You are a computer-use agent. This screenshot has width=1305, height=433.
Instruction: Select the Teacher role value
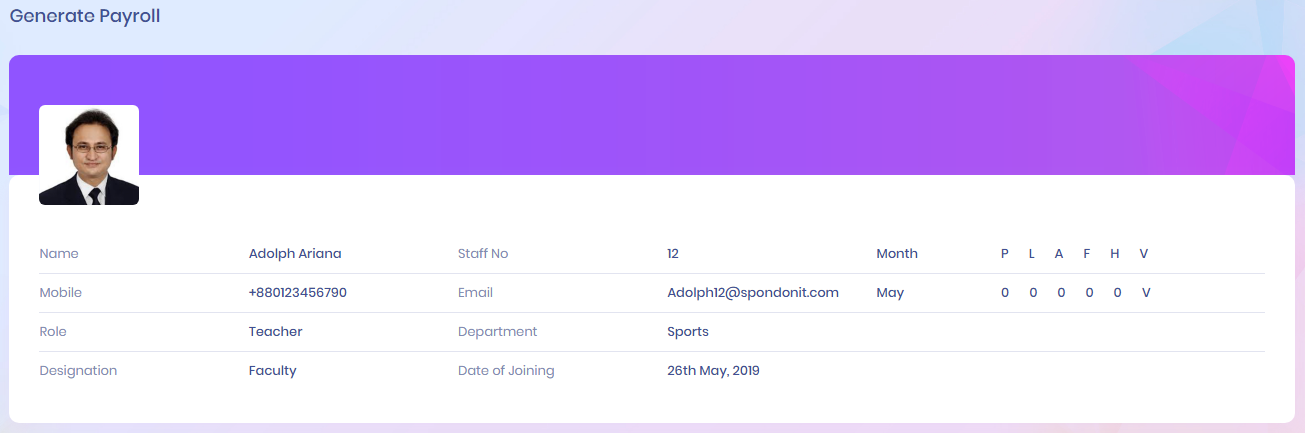276,332
